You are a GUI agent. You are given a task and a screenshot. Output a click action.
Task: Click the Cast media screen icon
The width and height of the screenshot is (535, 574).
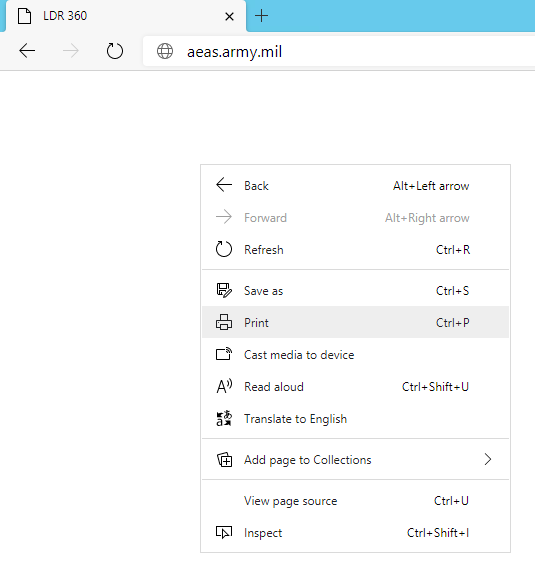224,354
